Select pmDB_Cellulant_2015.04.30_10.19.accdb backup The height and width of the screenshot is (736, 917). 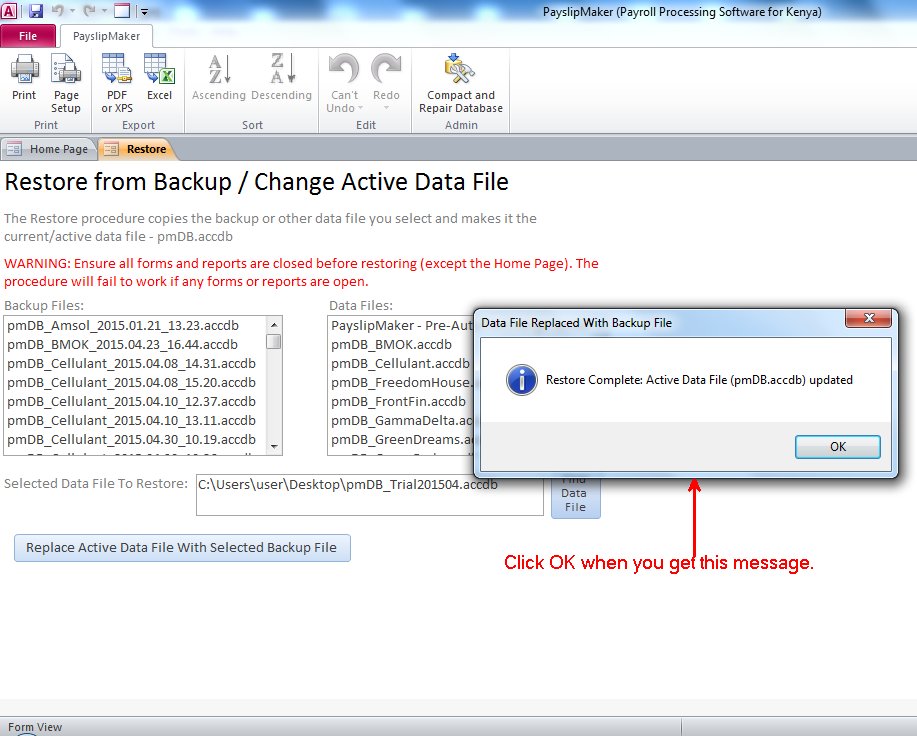point(132,440)
